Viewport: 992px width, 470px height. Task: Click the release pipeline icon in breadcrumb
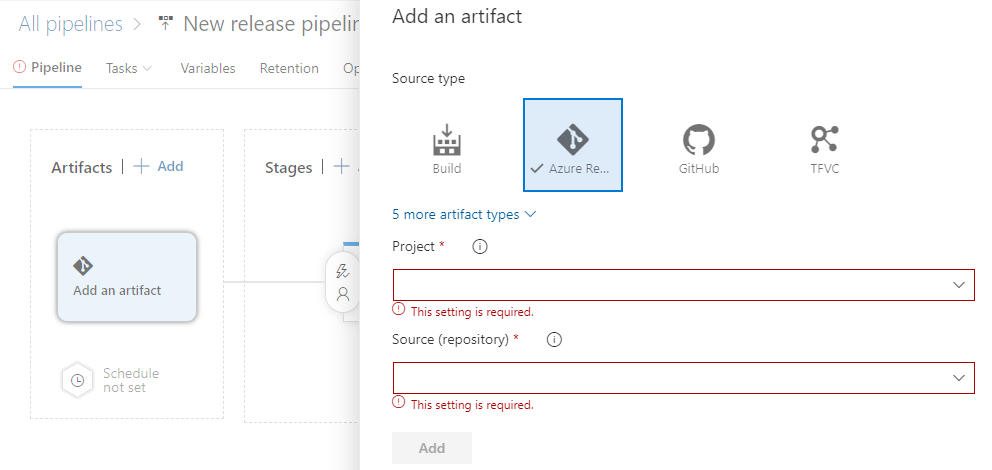point(165,23)
